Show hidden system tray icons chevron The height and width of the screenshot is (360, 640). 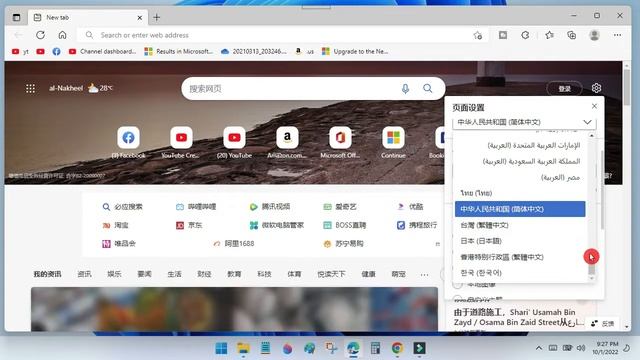point(539,348)
